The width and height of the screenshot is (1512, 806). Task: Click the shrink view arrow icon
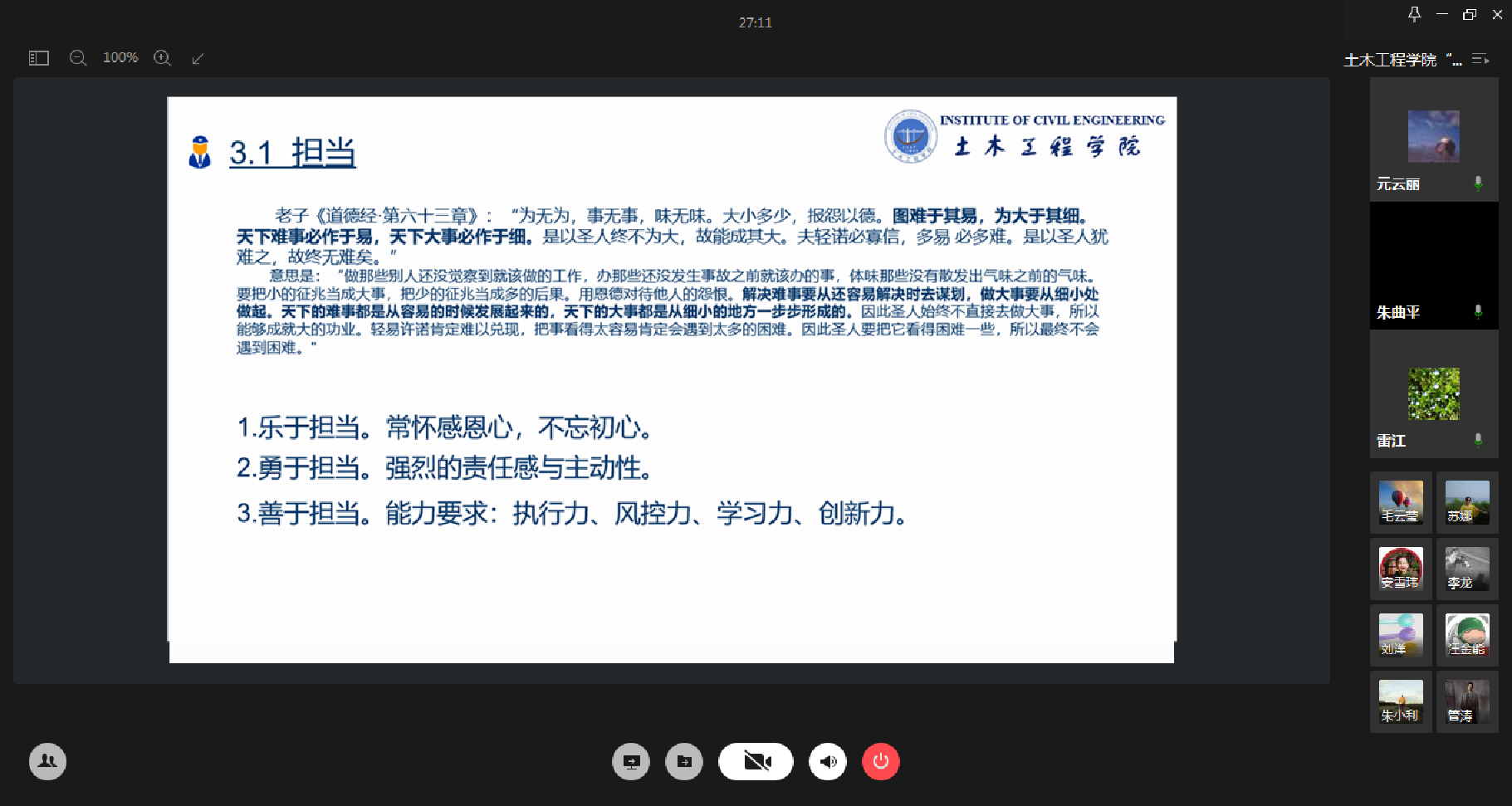tap(198, 58)
